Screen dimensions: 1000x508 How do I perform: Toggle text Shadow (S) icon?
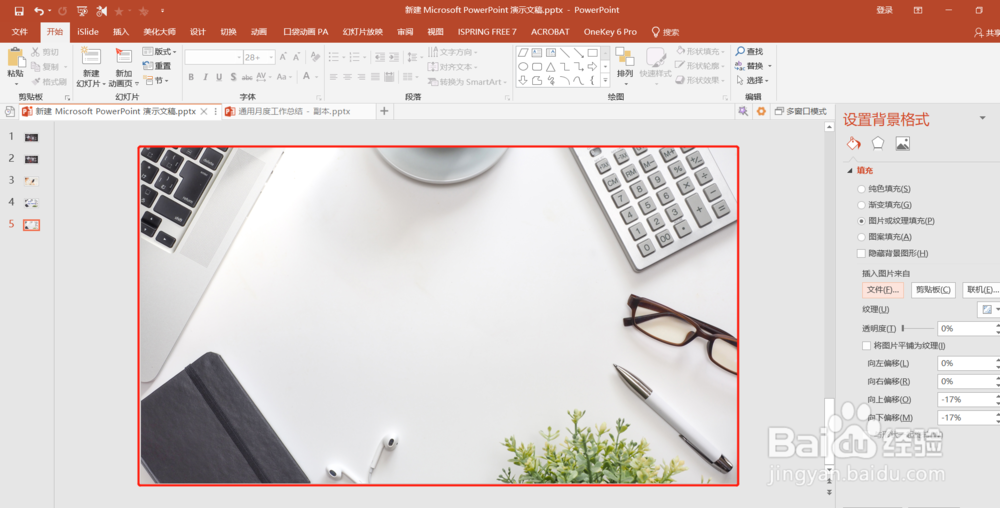pos(233,77)
